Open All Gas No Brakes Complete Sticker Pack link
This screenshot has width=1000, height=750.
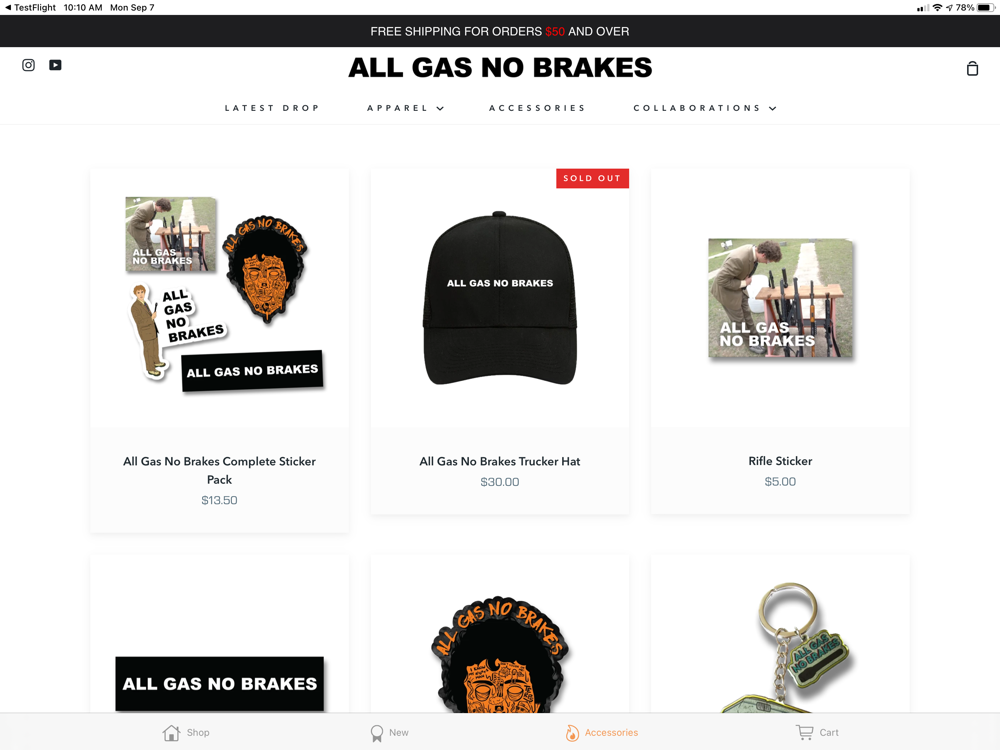click(219, 470)
